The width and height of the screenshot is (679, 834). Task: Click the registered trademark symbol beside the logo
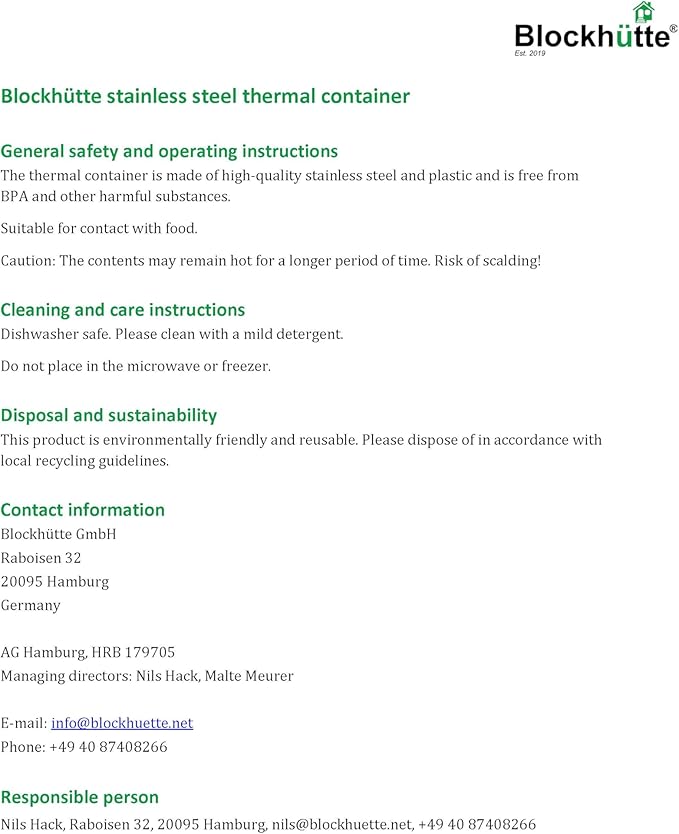click(x=672, y=28)
